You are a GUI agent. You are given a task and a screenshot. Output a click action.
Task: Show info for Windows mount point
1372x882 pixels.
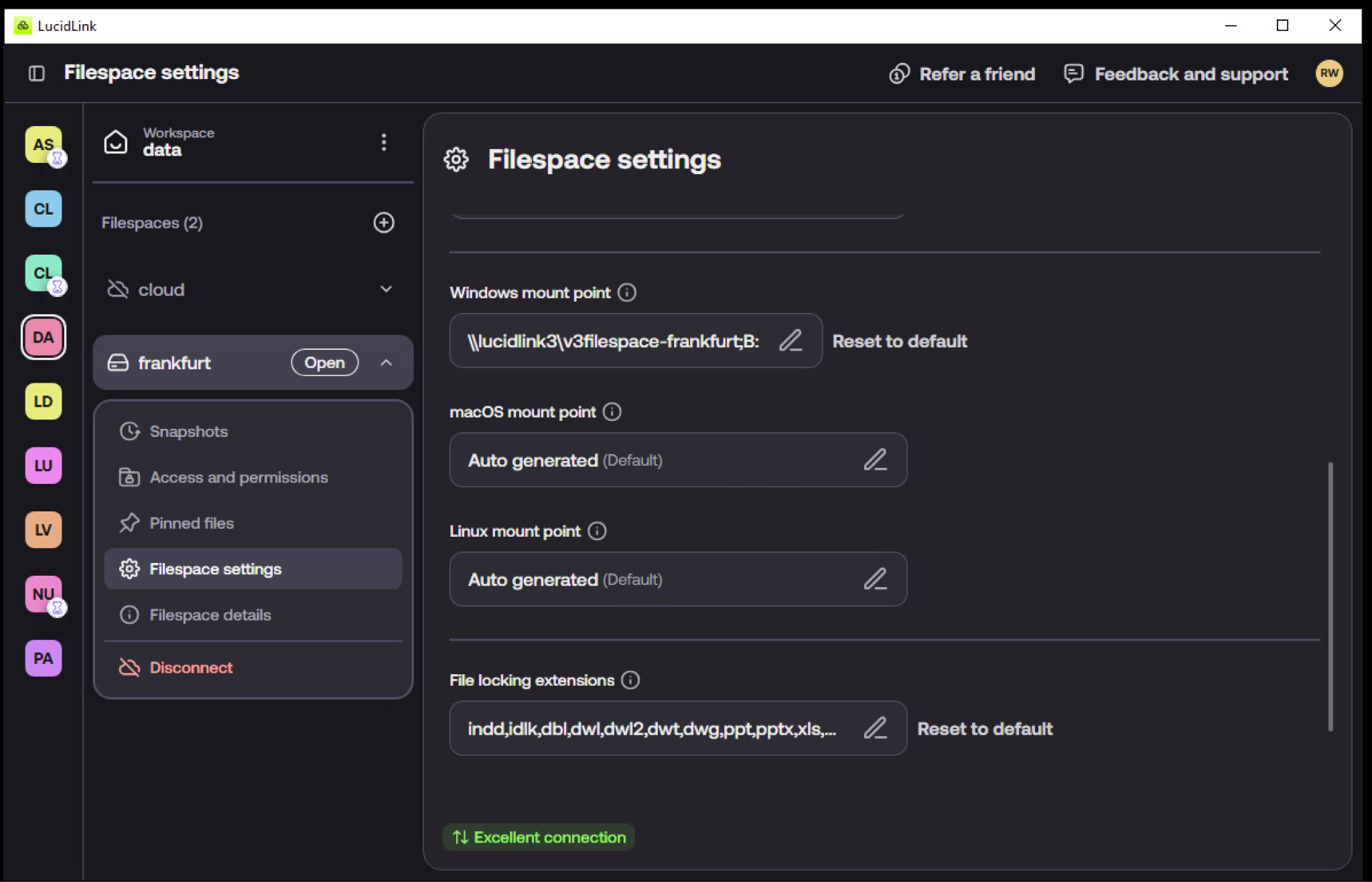[627, 292]
